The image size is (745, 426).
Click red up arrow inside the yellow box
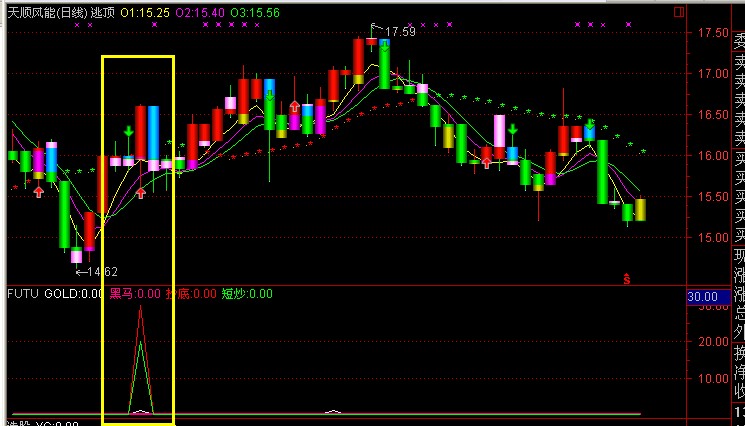click(x=141, y=192)
